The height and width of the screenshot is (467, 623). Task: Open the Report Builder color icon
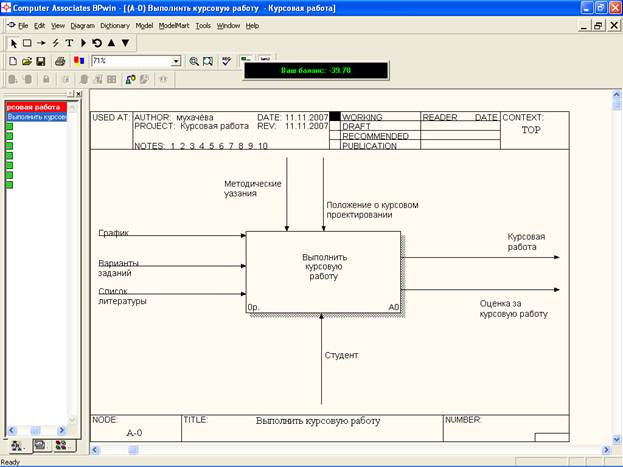click(x=79, y=61)
